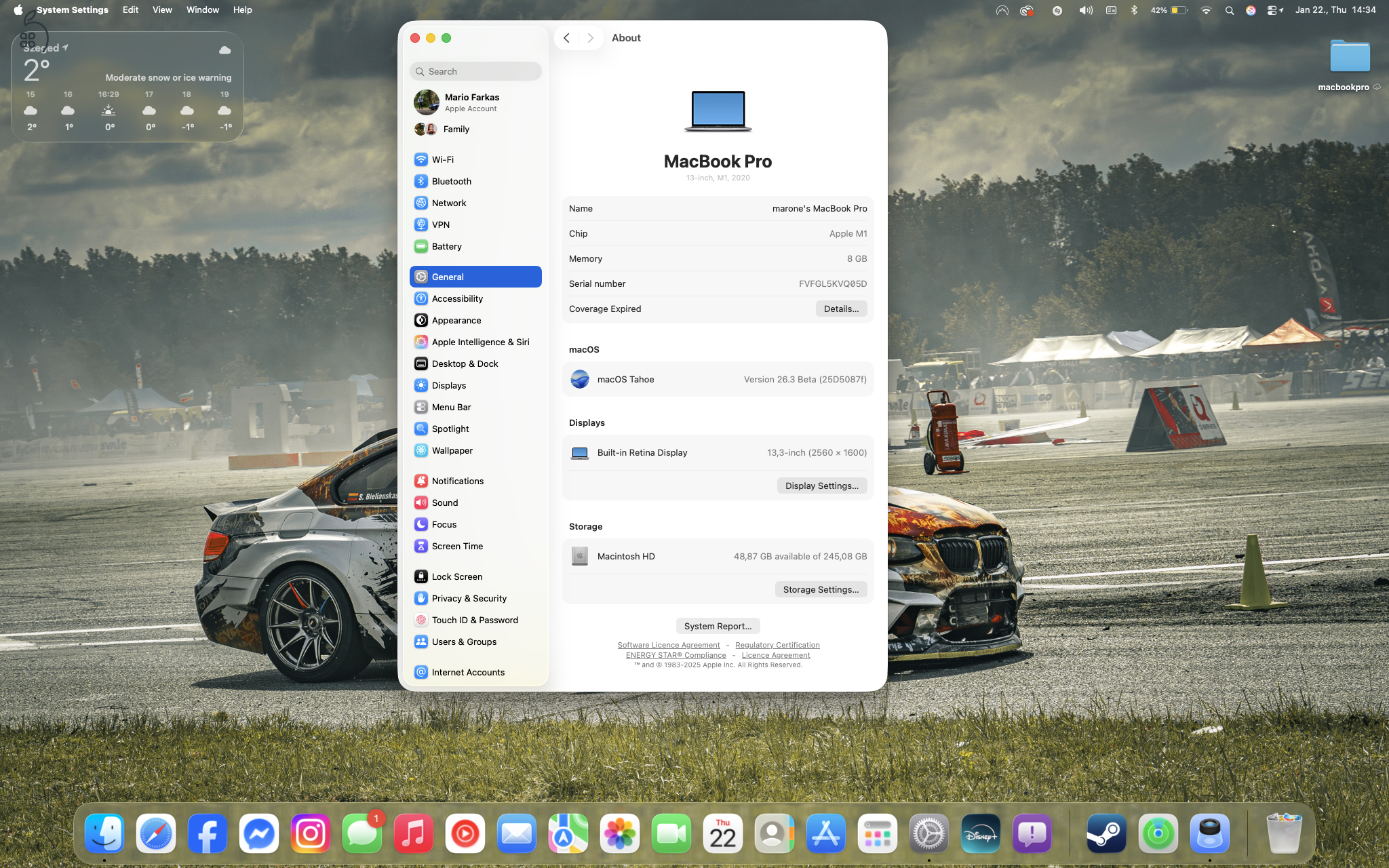Click the back navigation chevron
This screenshot has height=868, width=1389.
(566, 37)
